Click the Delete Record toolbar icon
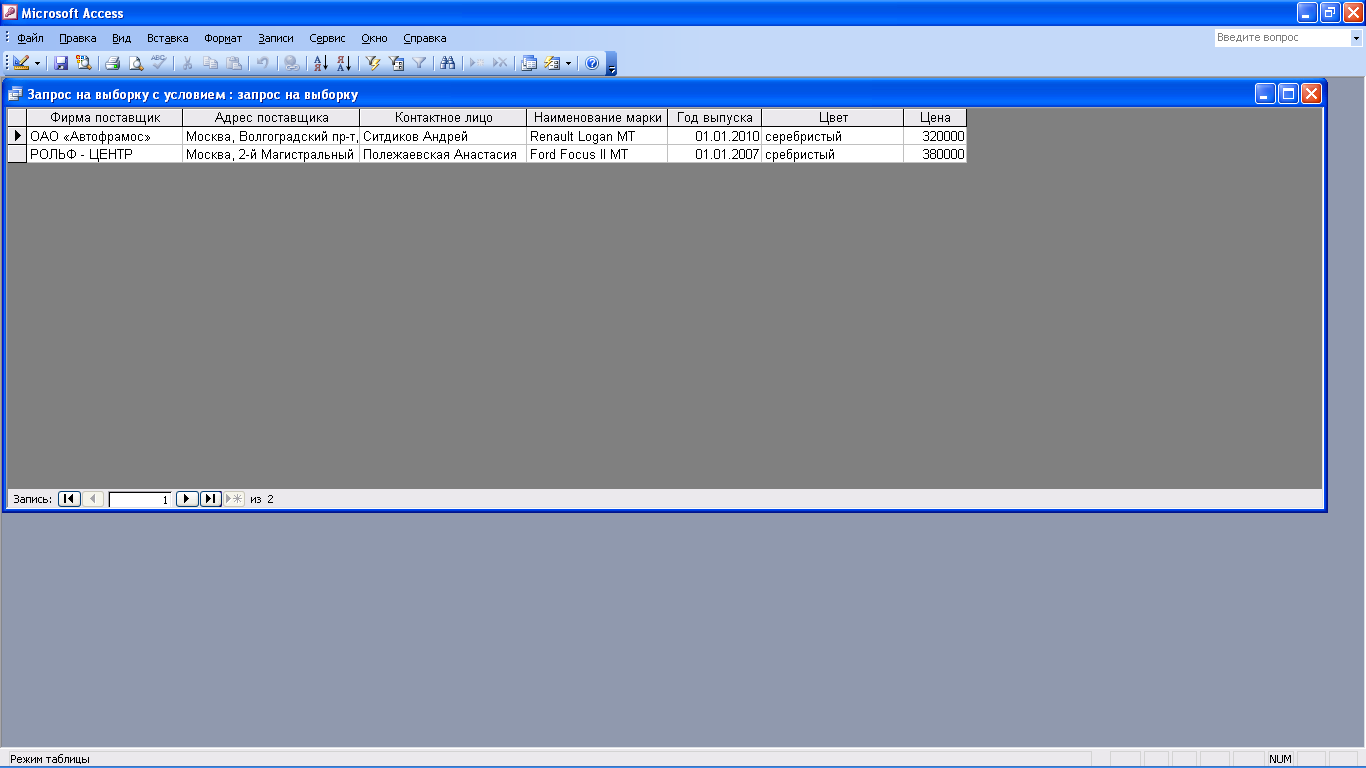Screen dimensions: 1366x768 500,63
